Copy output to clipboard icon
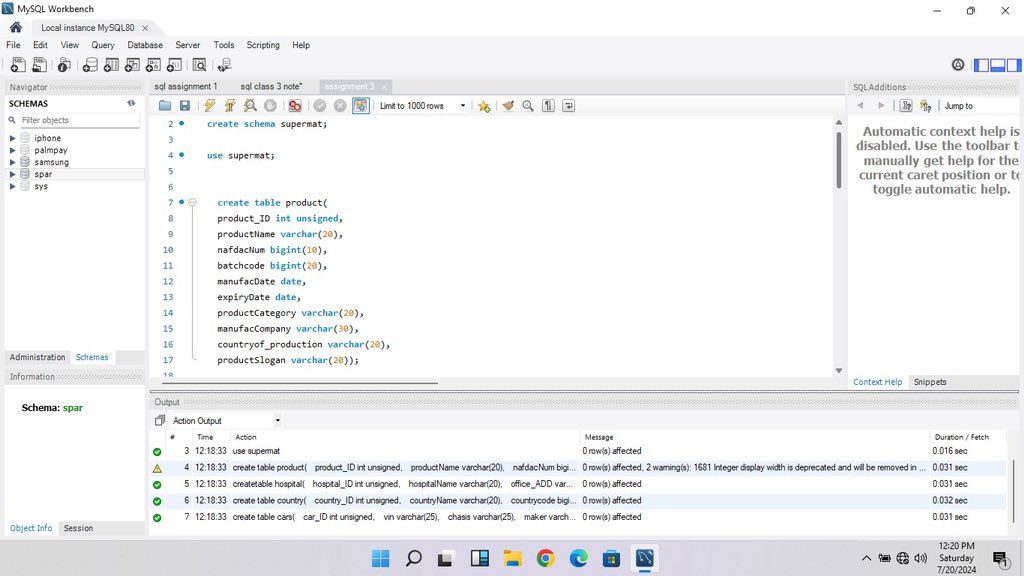The image size is (1024, 576). tap(160, 421)
